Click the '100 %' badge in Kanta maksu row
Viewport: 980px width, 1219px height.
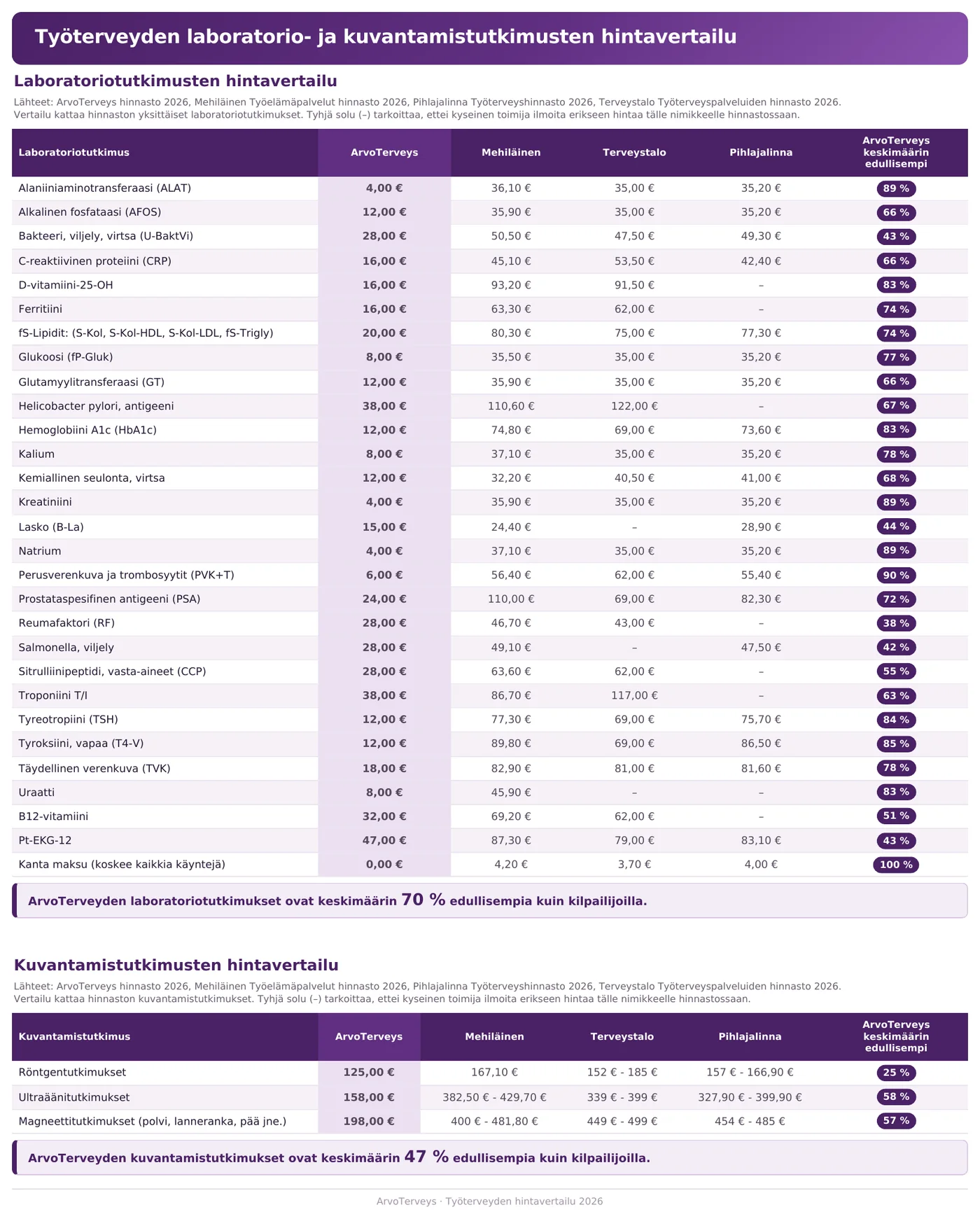[x=896, y=865]
